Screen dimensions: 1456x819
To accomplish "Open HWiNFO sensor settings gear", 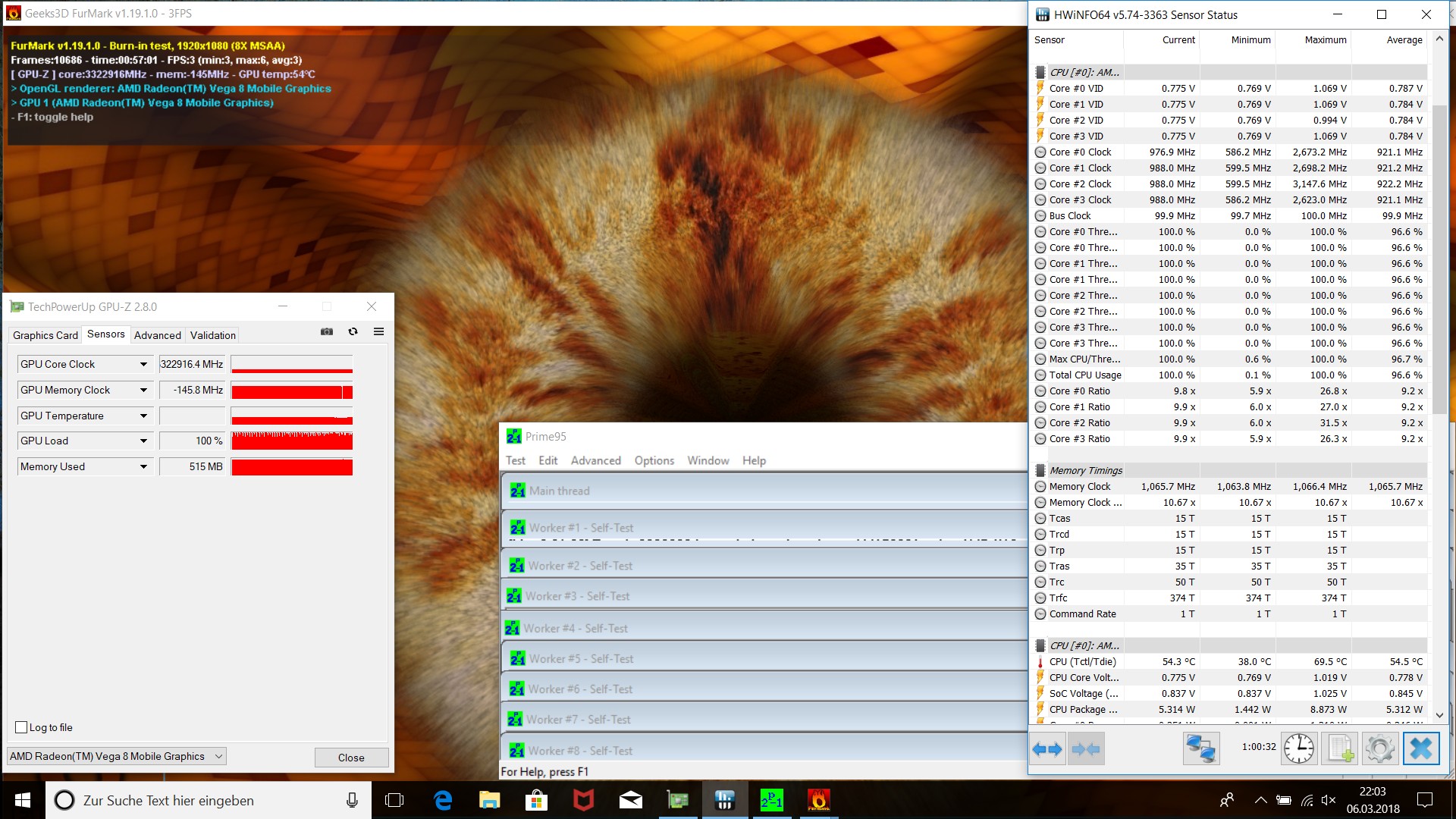I will (x=1379, y=749).
